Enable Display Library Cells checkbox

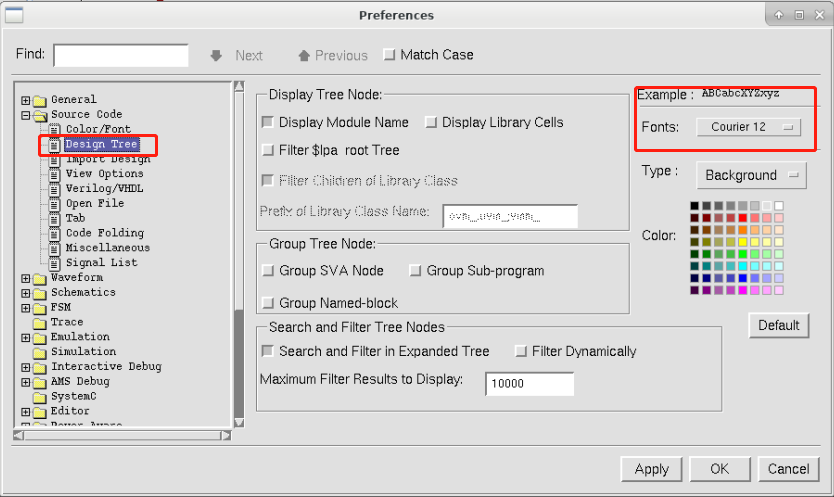point(431,122)
